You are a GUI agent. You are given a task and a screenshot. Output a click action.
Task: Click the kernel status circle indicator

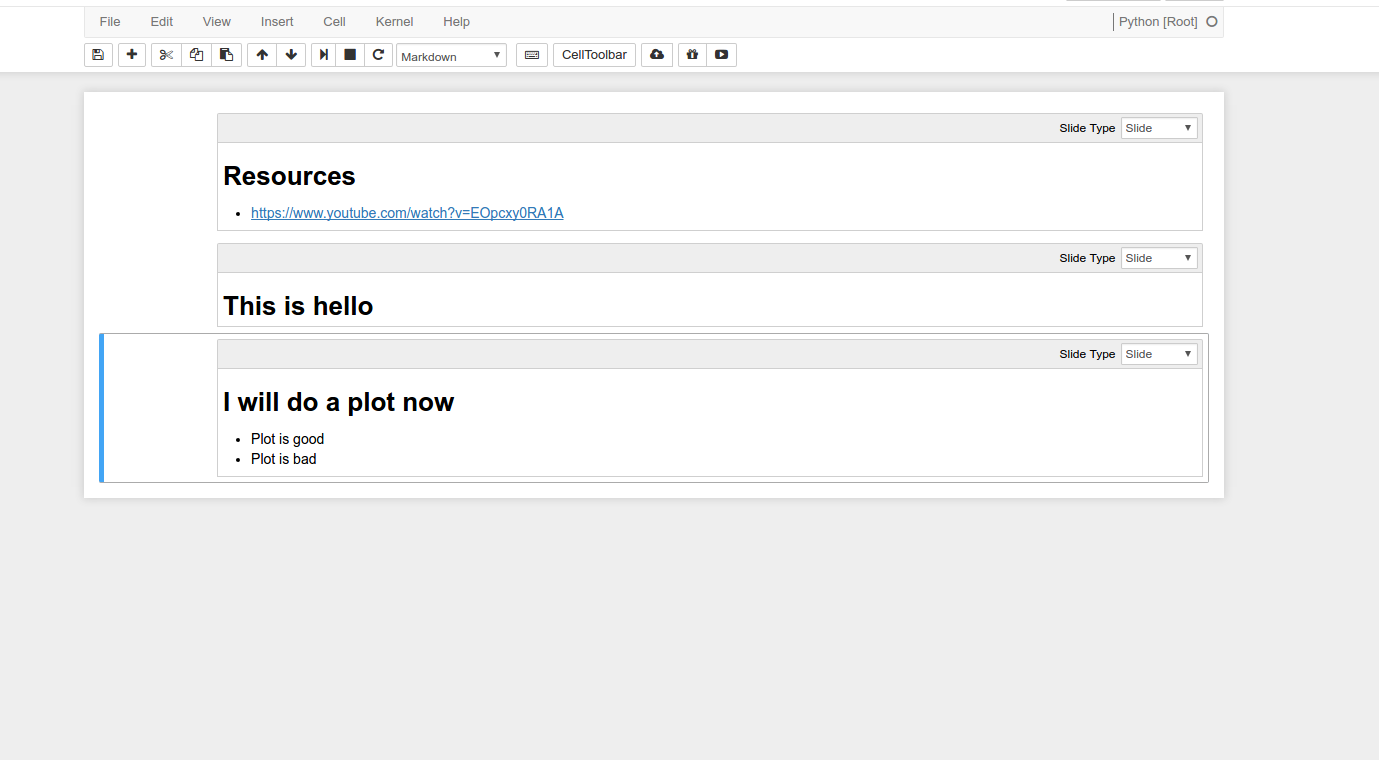[x=1212, y=21]
